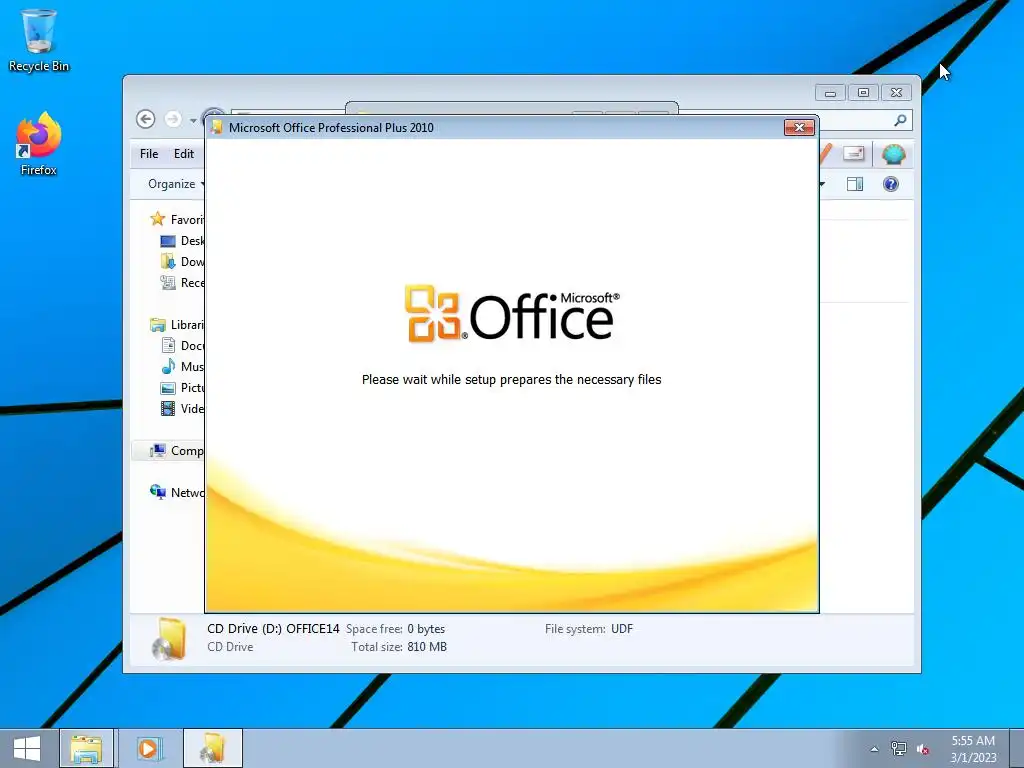Click the "Please wait while setup prepares" message
This screenshot has width=1024, height=768.
511,379
